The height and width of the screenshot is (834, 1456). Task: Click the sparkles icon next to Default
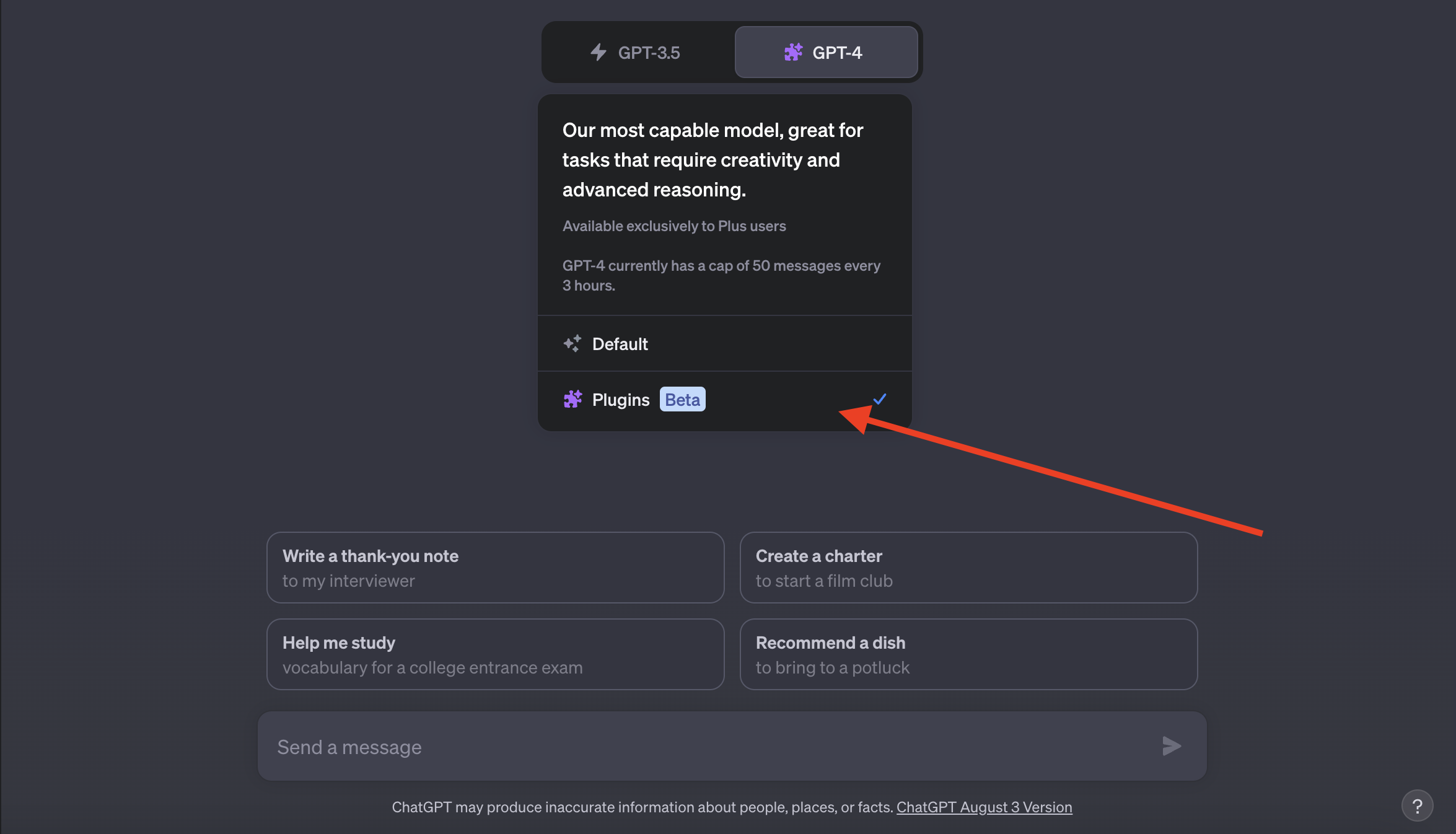(572, 344)
